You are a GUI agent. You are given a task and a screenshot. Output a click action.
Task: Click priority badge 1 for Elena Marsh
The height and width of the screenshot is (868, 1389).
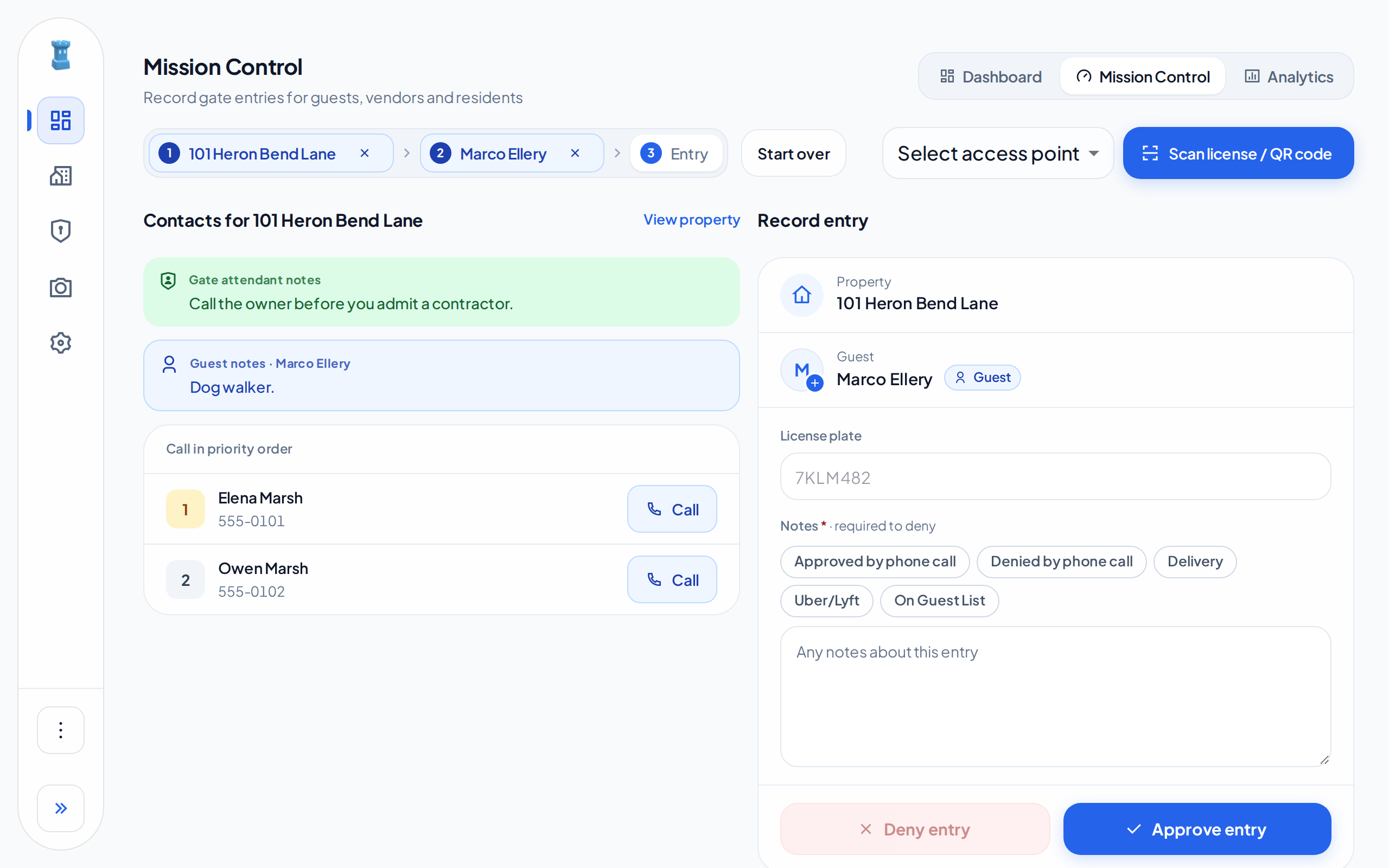tap(186, 509)
